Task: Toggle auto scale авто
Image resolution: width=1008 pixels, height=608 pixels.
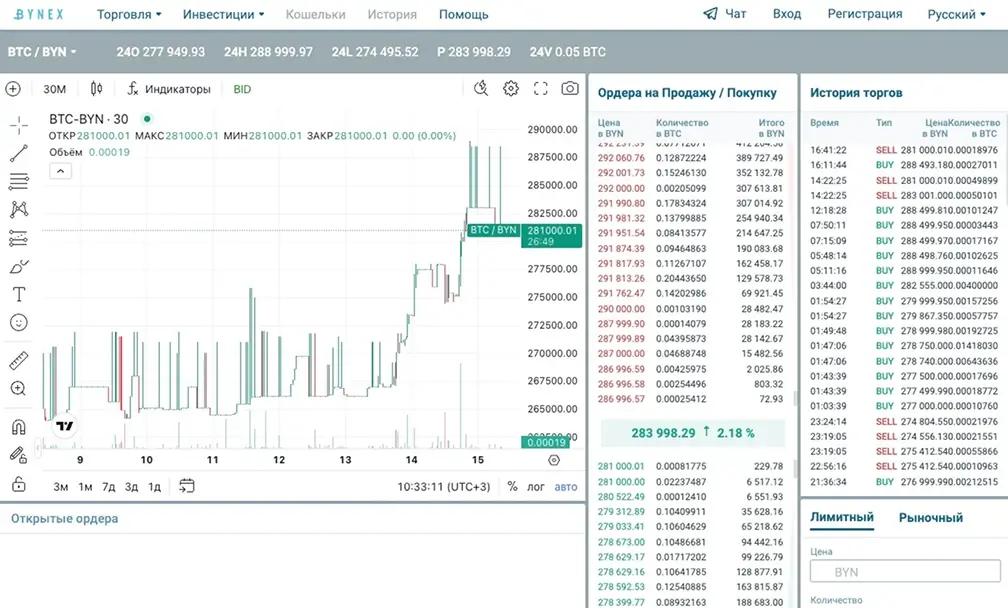Action: 566,487
